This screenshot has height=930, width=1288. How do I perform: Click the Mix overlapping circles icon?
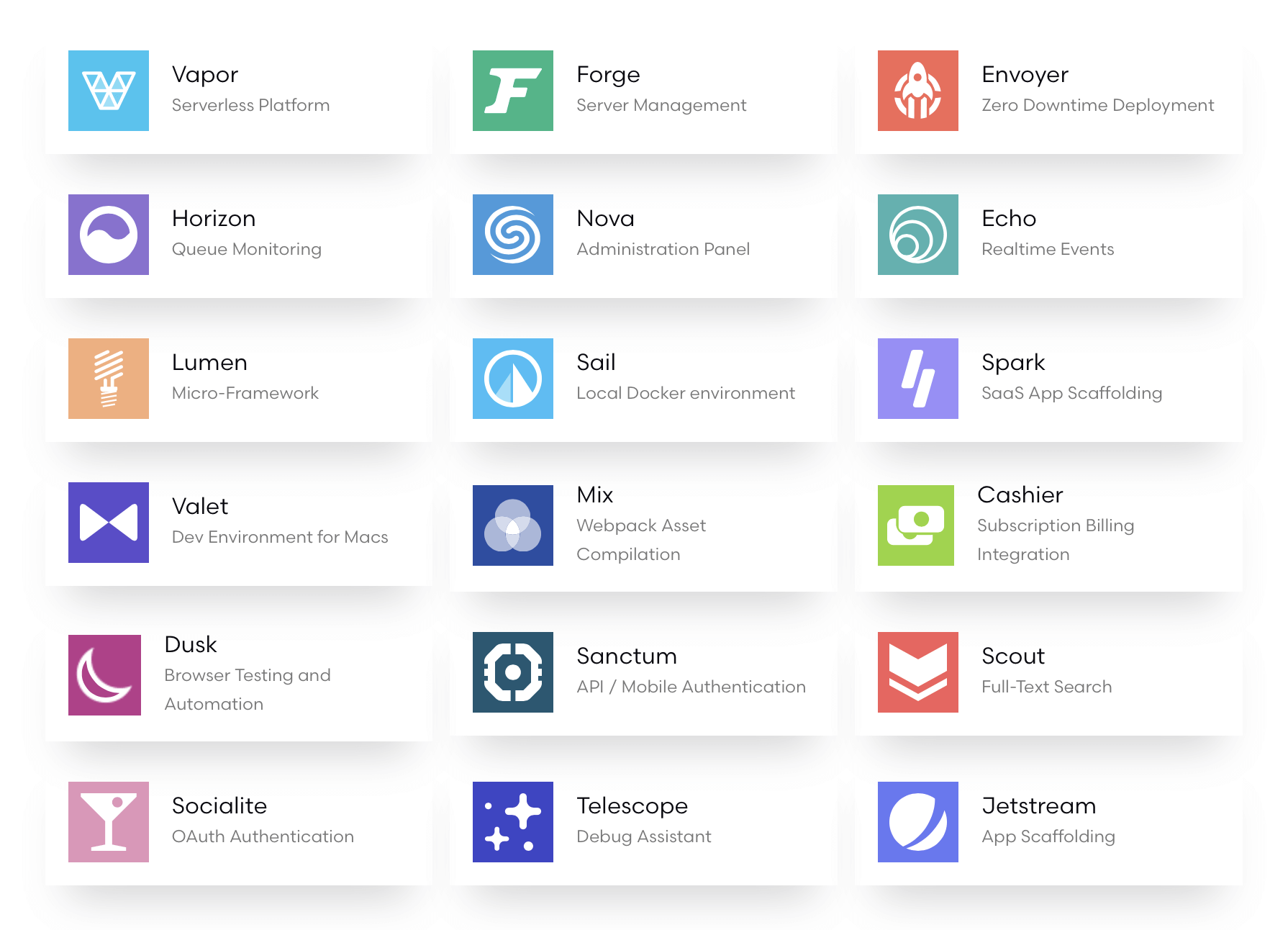(513, 525)
